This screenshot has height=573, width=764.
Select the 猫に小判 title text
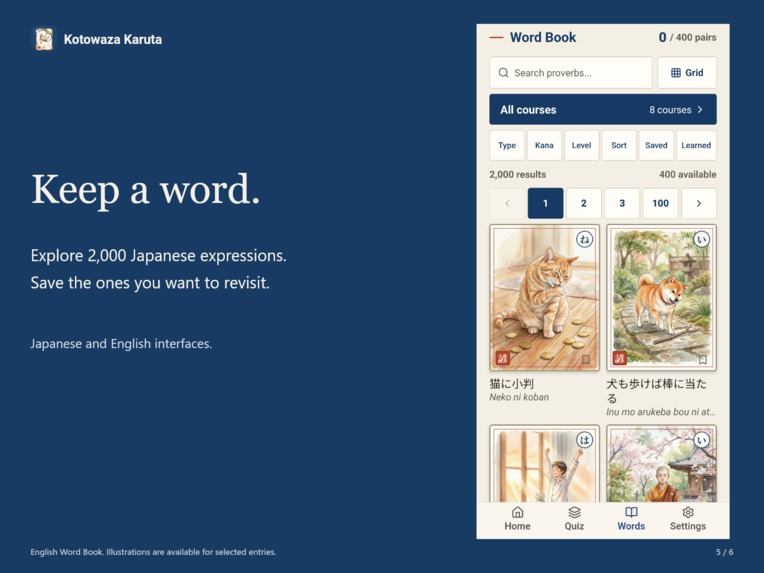coord(512,383)
